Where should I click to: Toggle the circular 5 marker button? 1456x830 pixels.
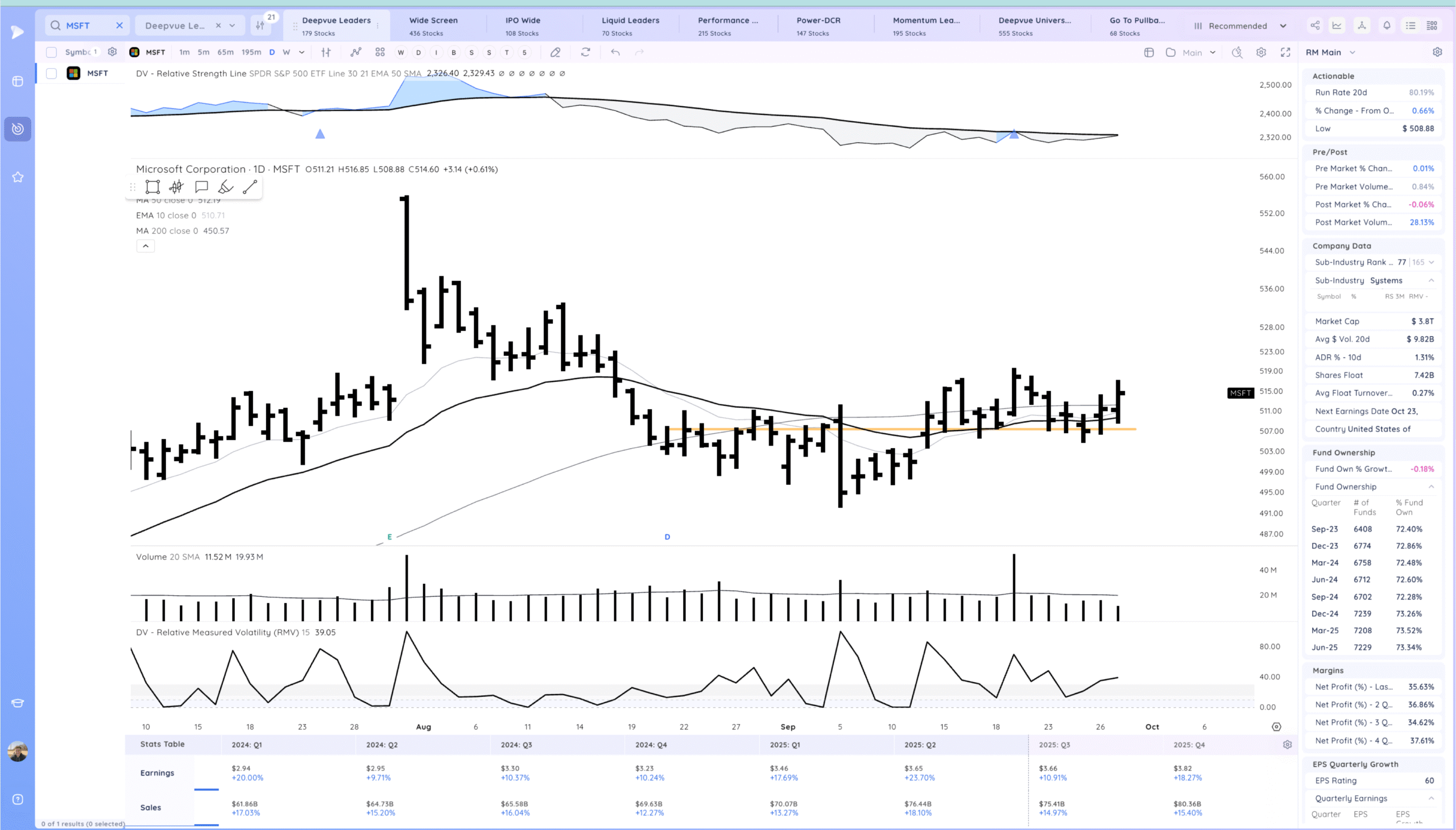click(524, 52)
